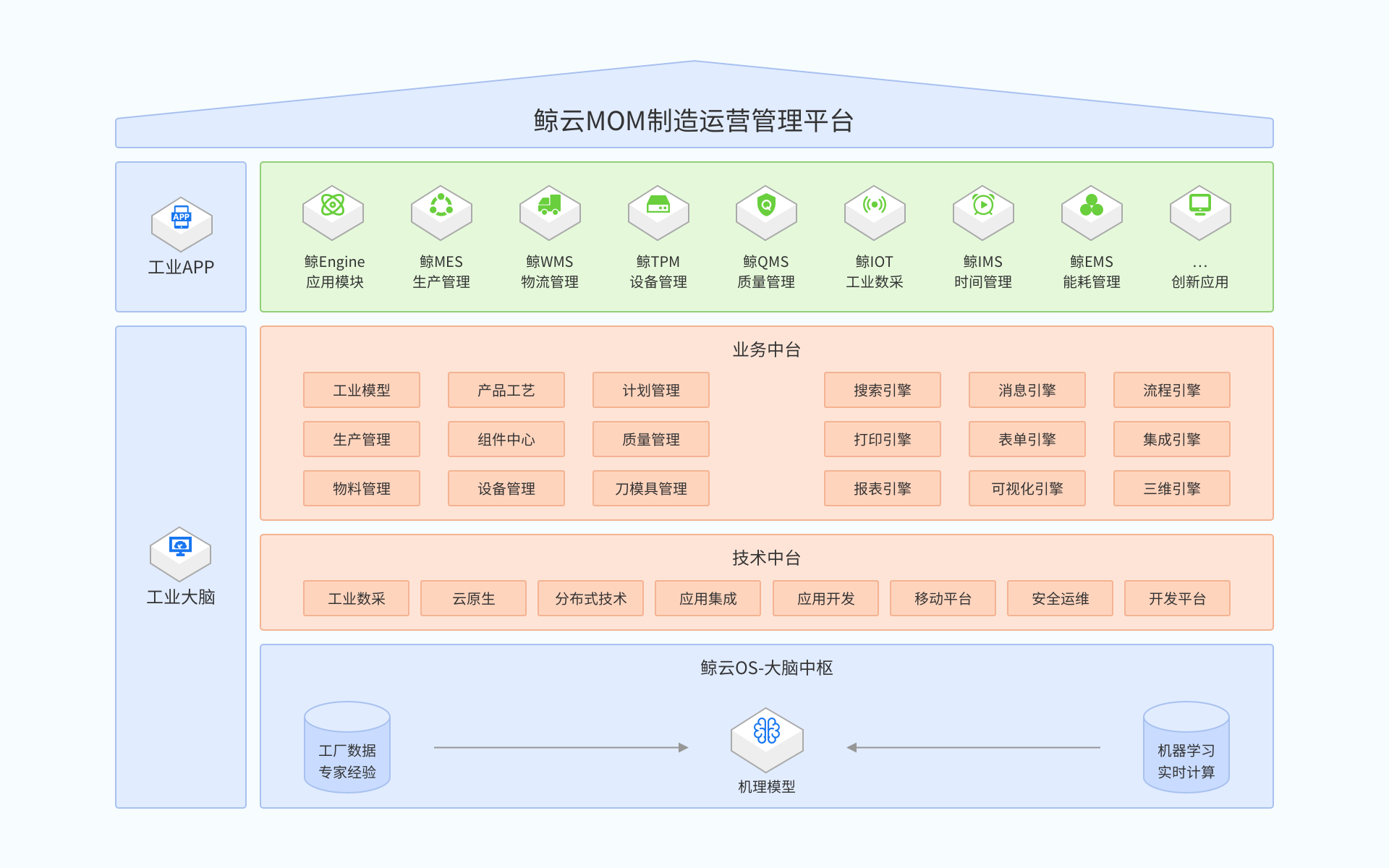
Task: Click the 鲸Engine 应用模块 label
Action: click(334, 272)
